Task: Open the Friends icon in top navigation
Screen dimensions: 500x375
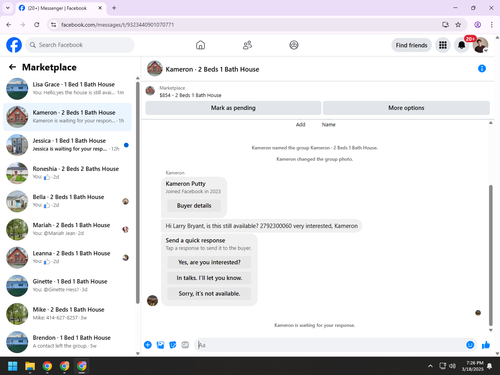Action: point(247,45)
